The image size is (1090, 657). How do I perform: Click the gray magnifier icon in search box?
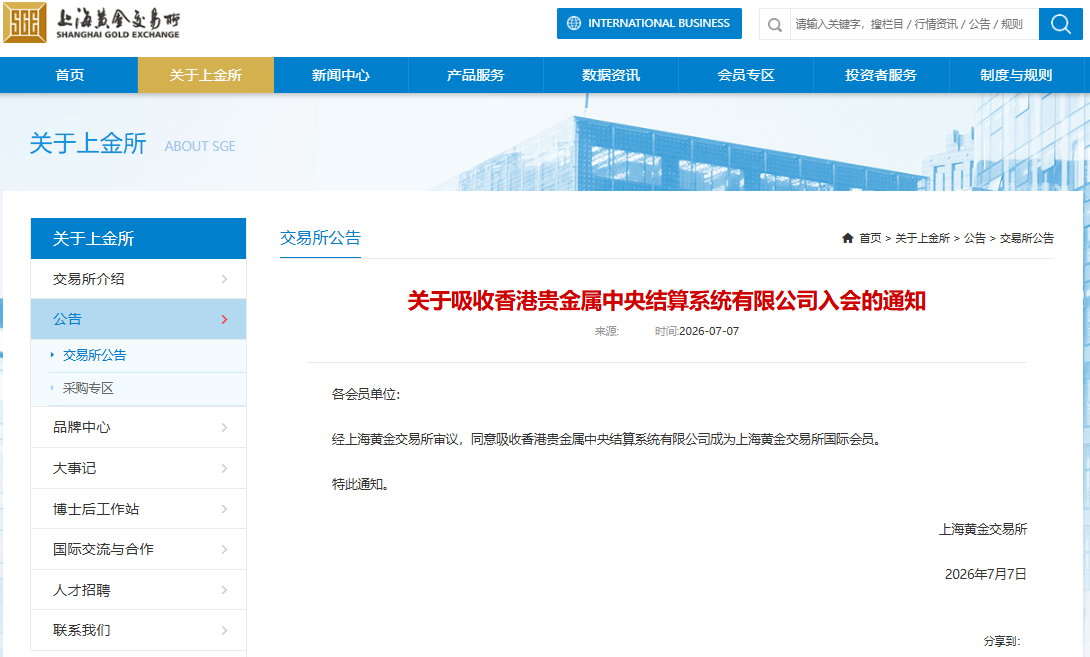click(774, 25)
